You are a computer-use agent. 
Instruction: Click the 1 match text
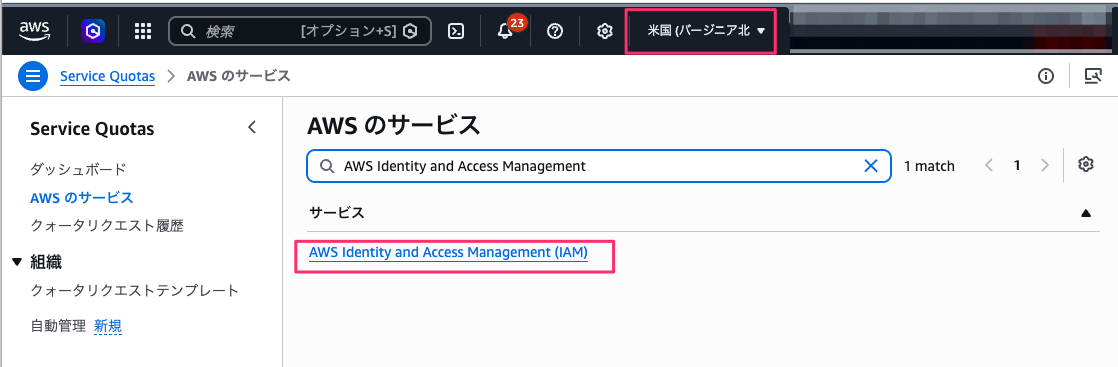point(929,166)
